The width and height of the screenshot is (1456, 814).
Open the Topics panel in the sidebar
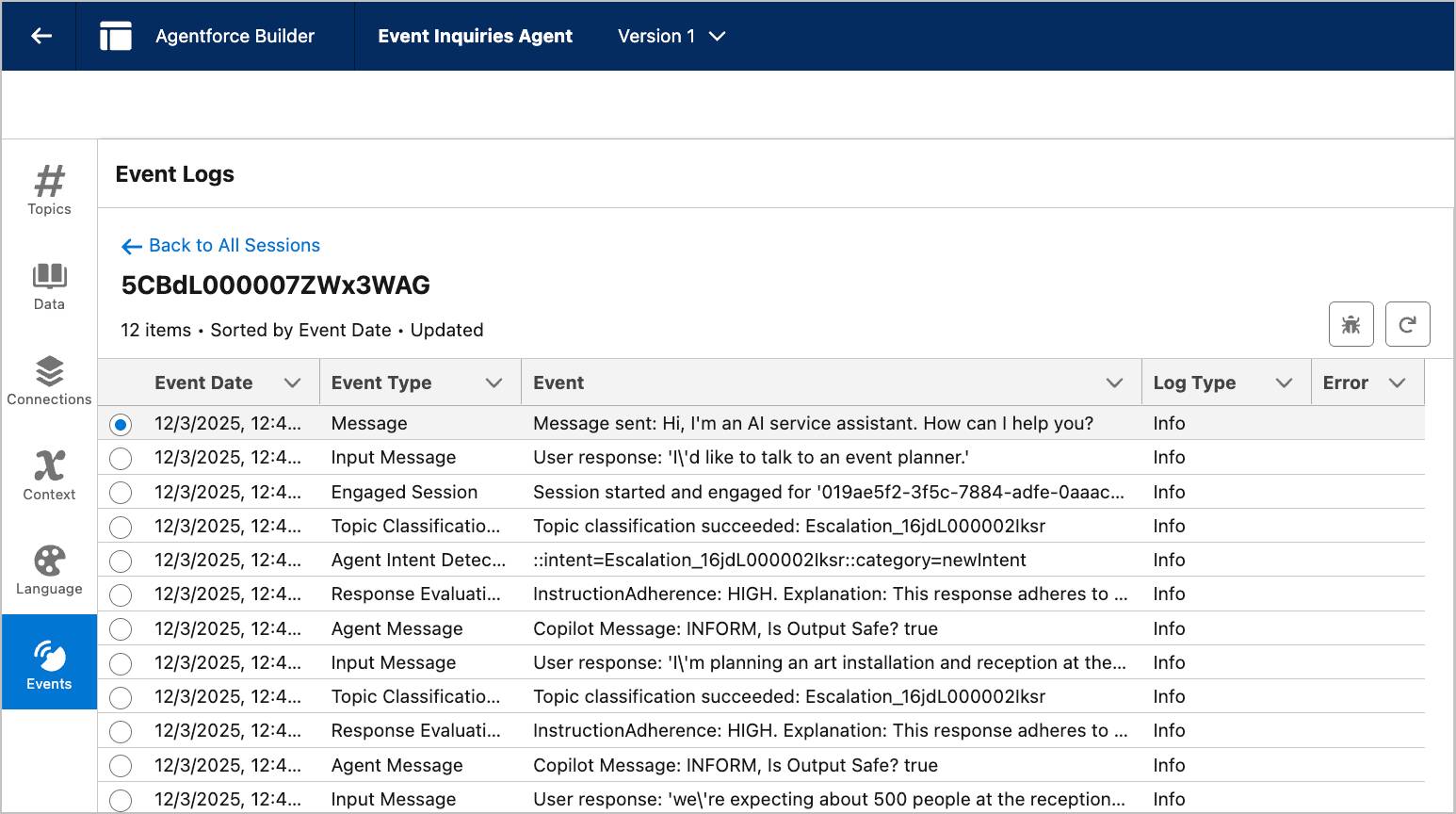49,191
